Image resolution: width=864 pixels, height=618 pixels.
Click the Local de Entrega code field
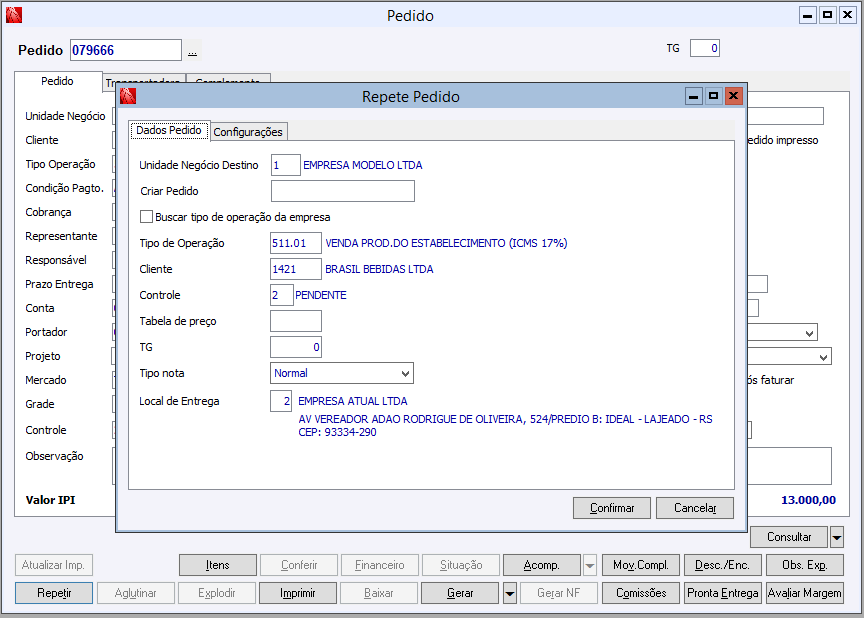[281, 401]
